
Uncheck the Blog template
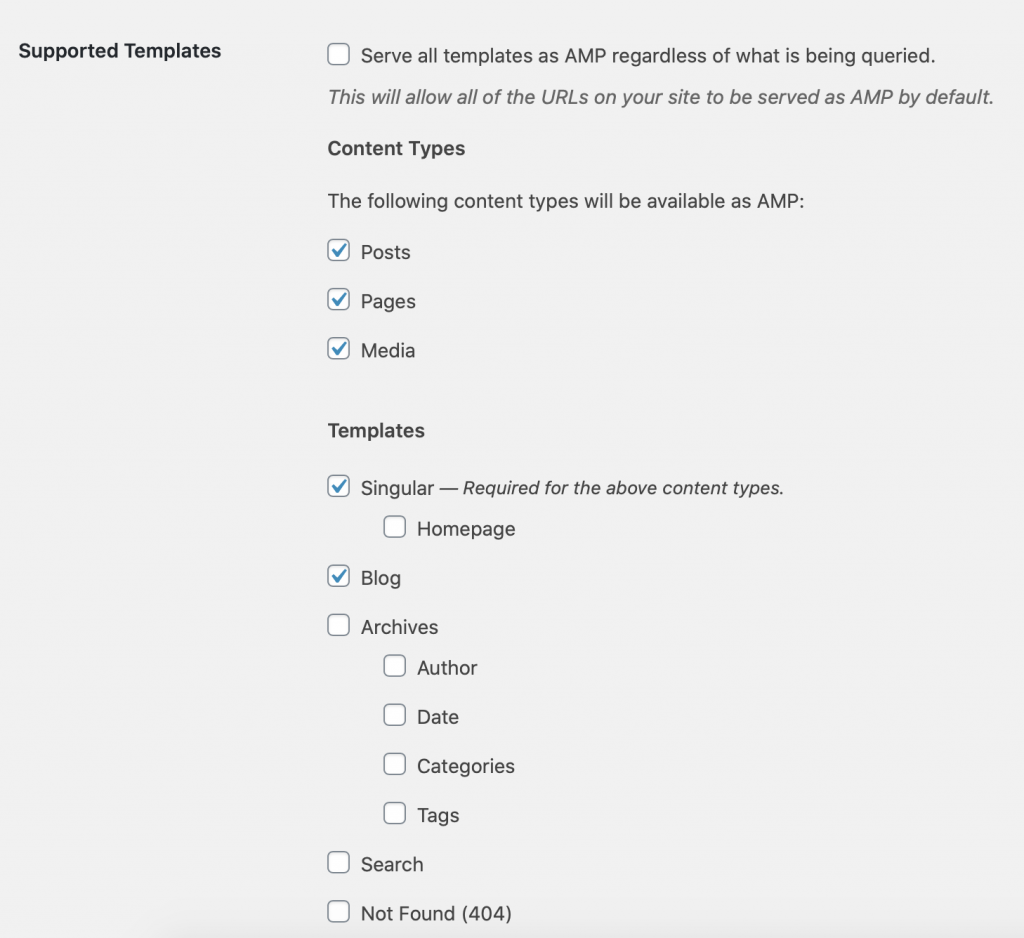click(338, 577)
